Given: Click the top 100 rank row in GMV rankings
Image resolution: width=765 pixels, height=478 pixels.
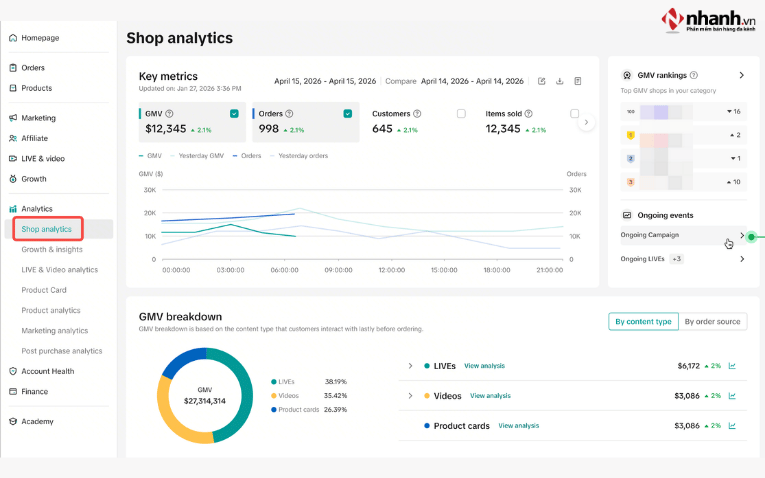Looking at the screenshot, I should [683, 112].
